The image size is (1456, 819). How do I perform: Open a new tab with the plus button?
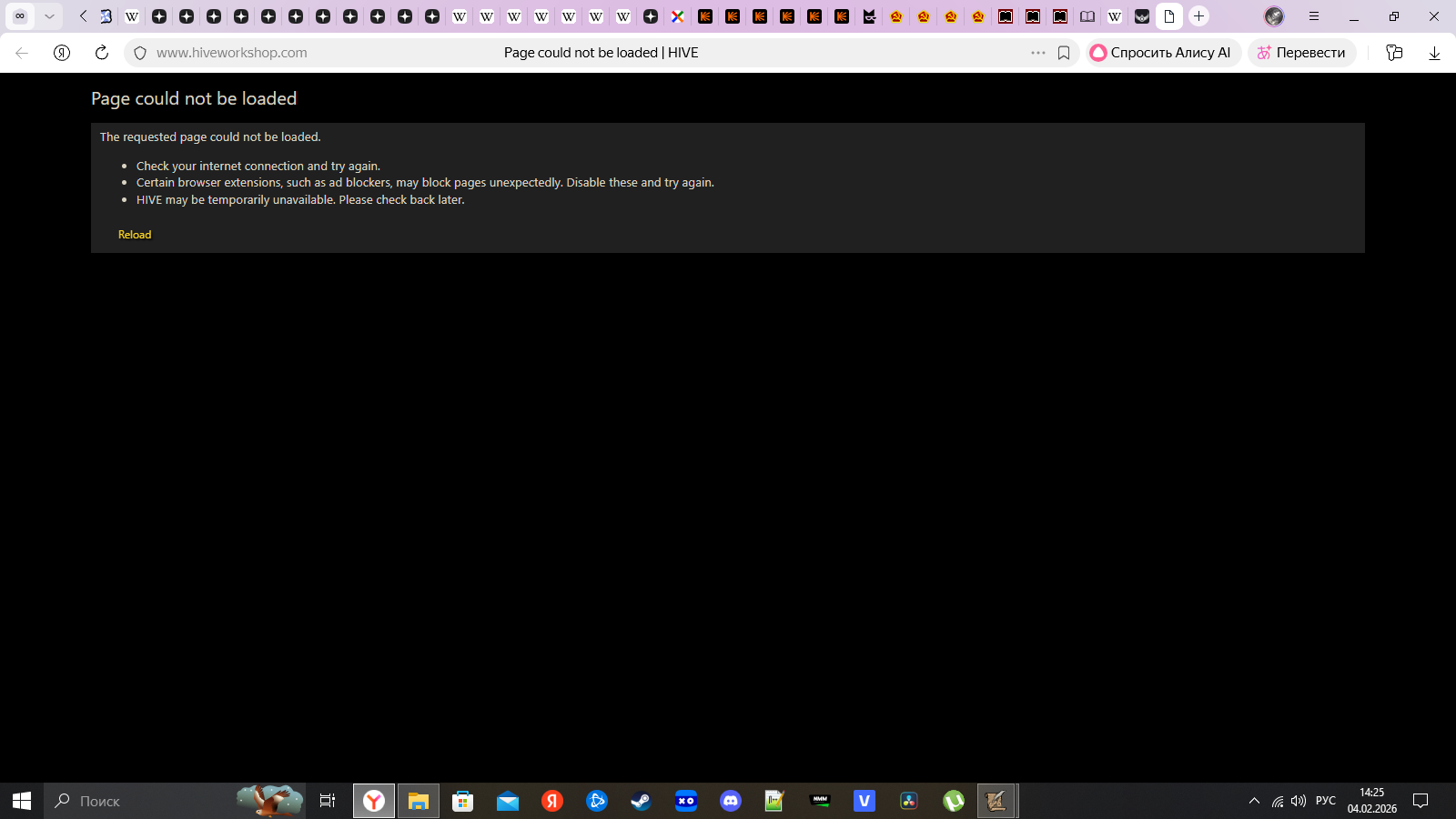[1199, 16]
